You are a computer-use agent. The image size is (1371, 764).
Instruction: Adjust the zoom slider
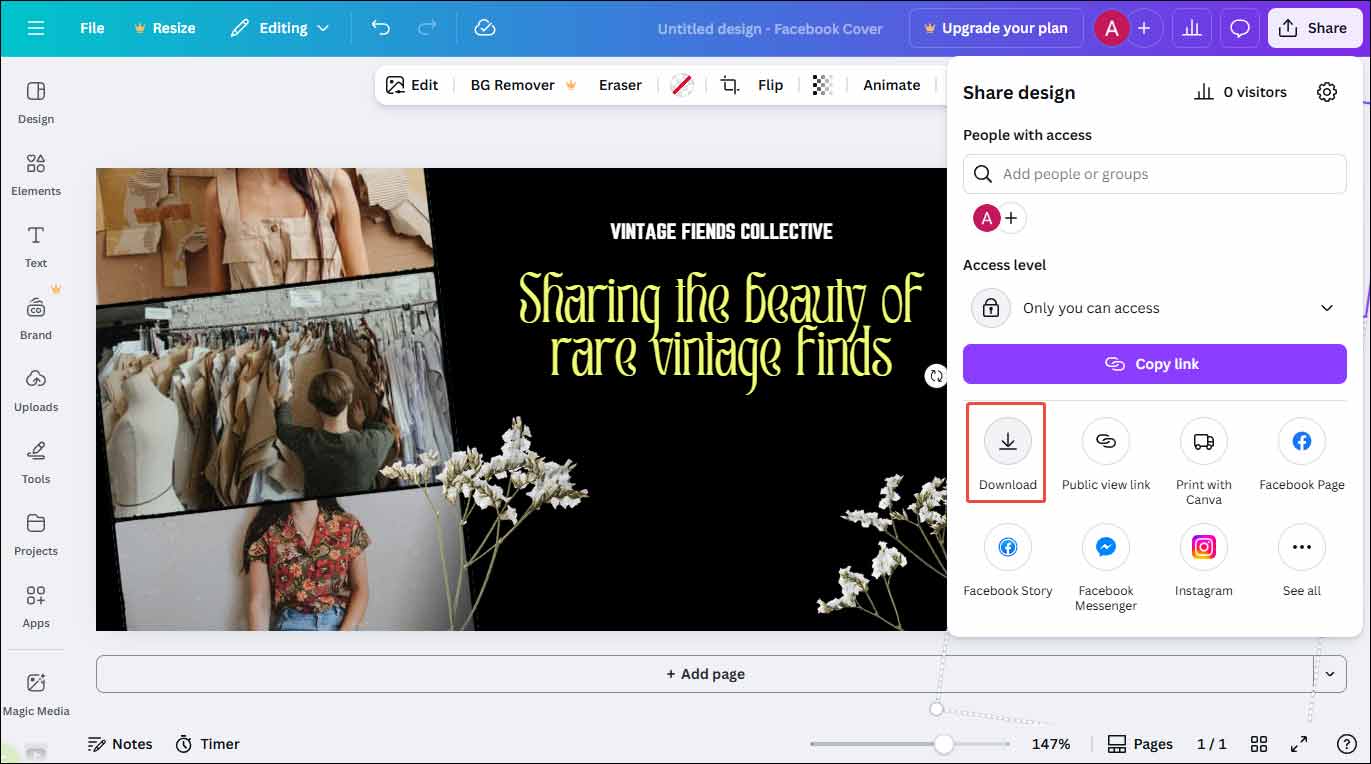(945, 743)
